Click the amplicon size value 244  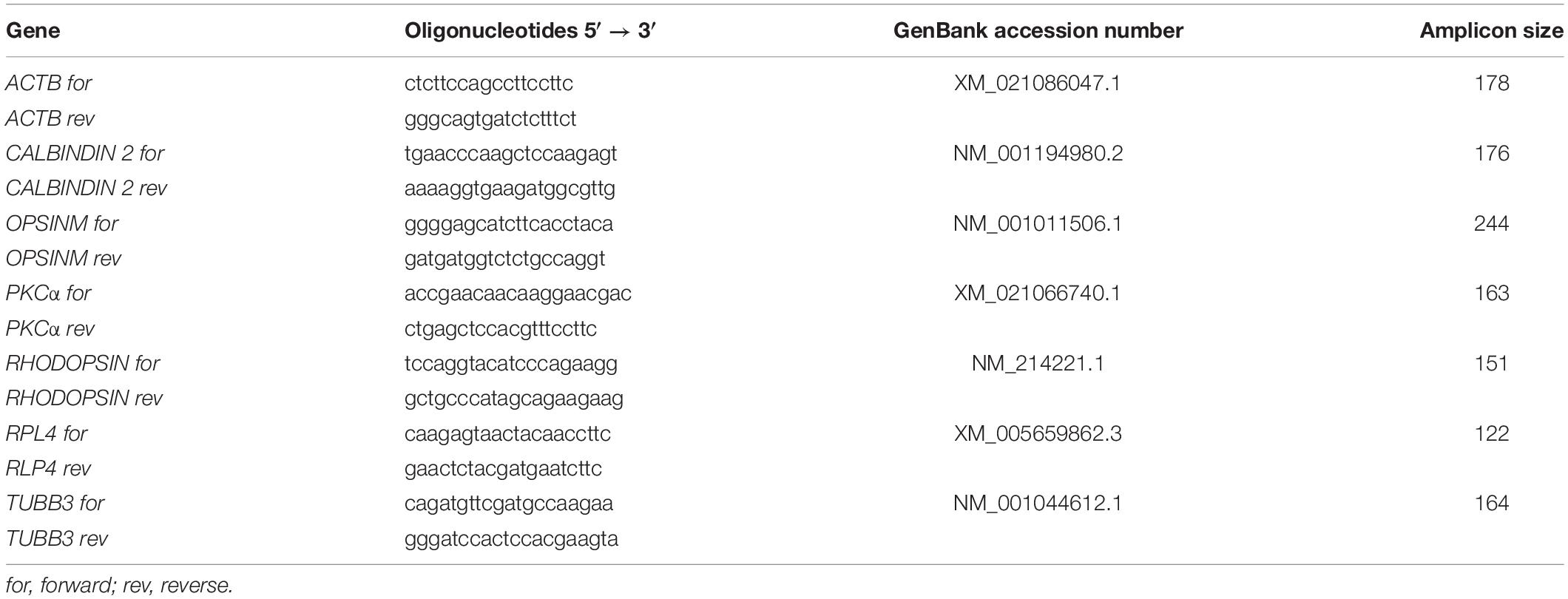click(1491, 223)
